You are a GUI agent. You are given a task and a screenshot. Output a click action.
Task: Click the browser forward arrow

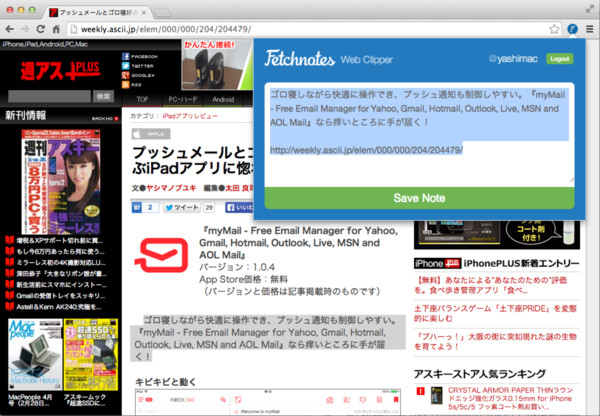pyautogui.click(x=25, y=29)
